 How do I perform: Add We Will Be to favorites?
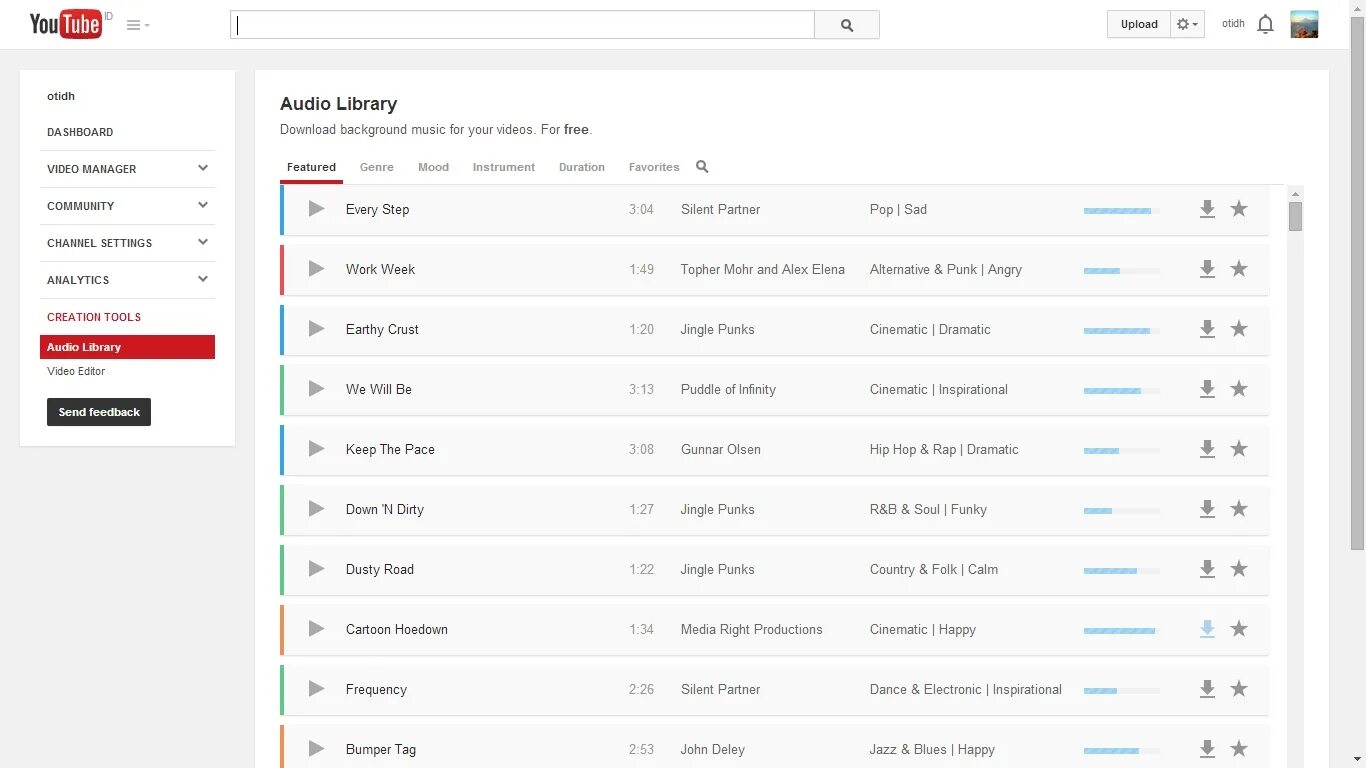(x=1239, y=388)
